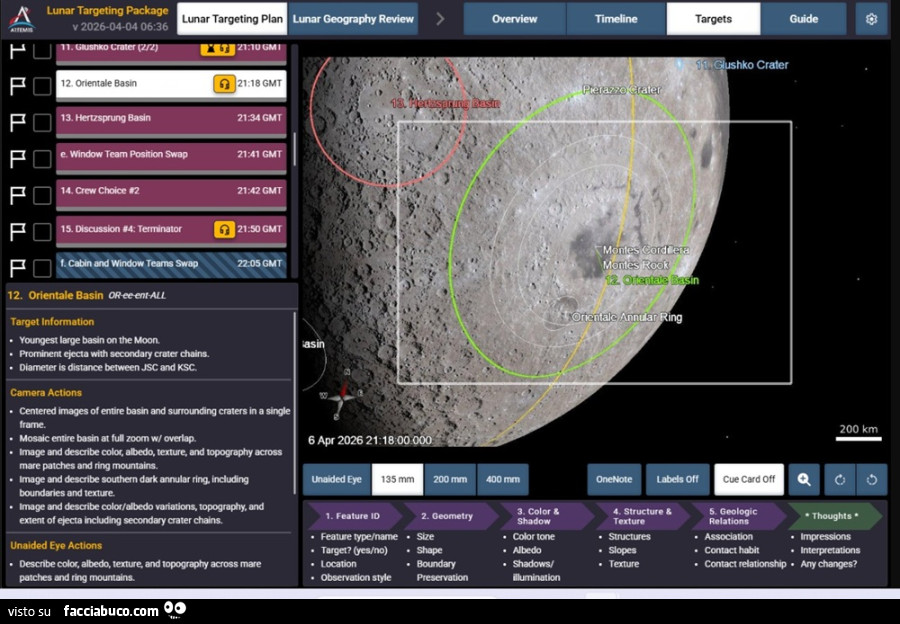Select the magnifier zoom search icon
900x624 pixels.
tap(804, 479)
